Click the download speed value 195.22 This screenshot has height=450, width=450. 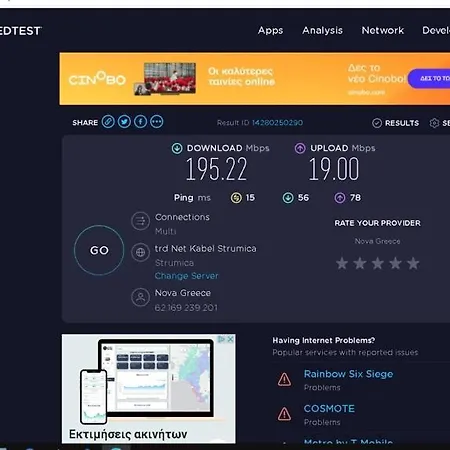tap(217, 170)
